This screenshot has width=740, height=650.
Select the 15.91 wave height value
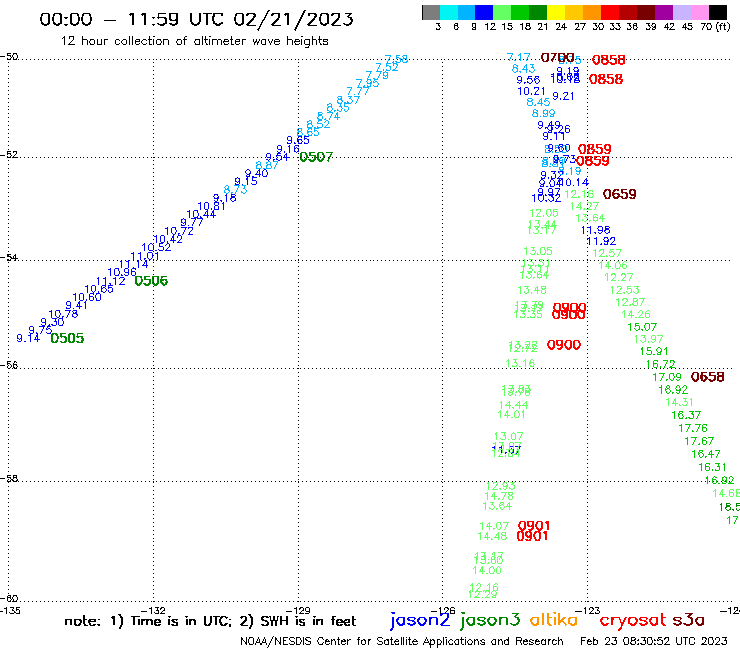pyautogui.click(x=654, y=351)
